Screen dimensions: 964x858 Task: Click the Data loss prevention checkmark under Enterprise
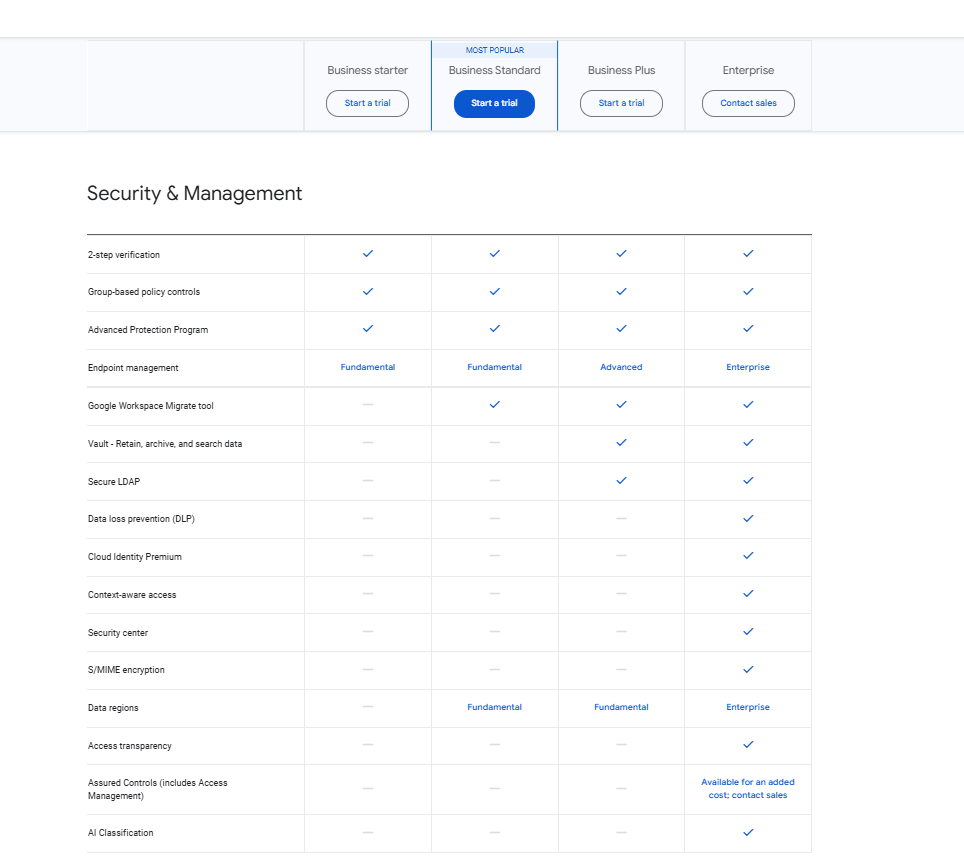748,518
